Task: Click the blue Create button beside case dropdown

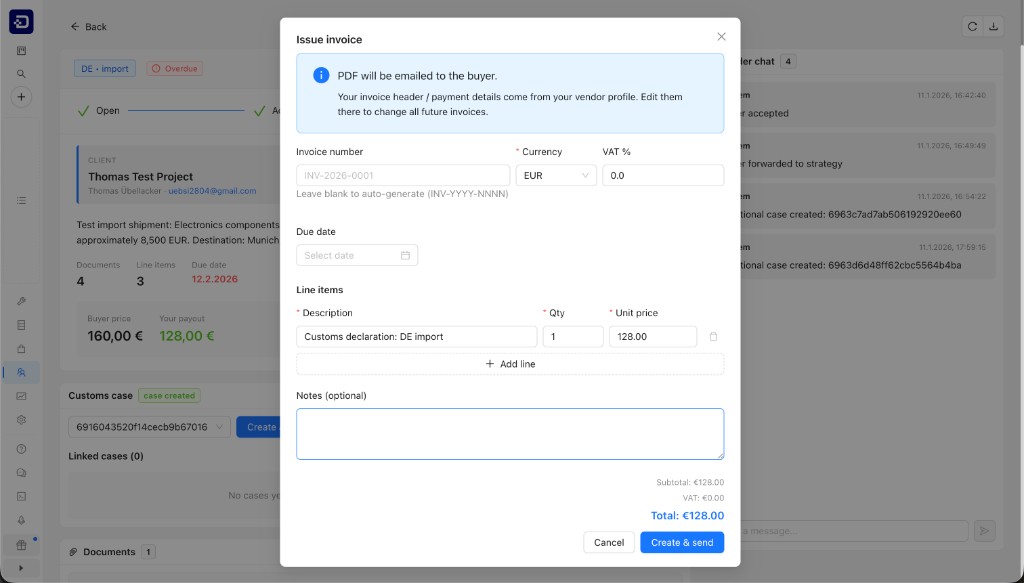Action: pyautogui.click(x=260, y=427)
